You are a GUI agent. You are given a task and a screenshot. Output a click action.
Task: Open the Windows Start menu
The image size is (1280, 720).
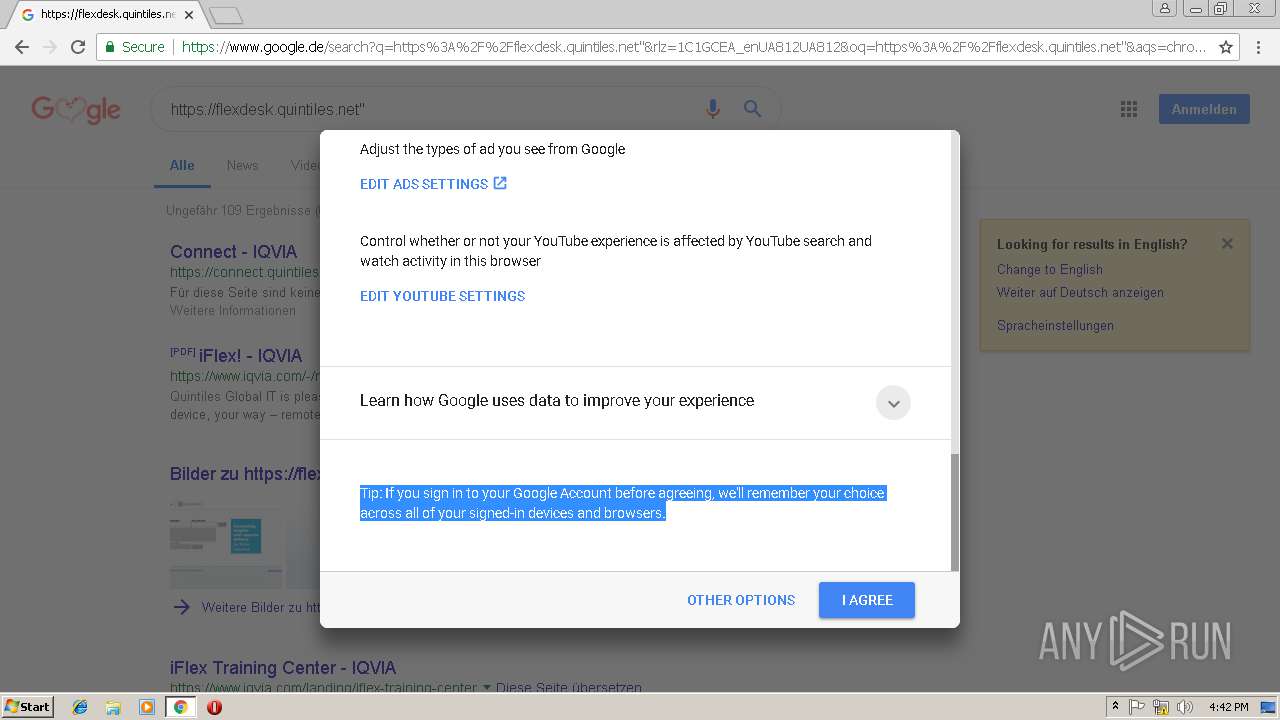click(x=27, y=707)
